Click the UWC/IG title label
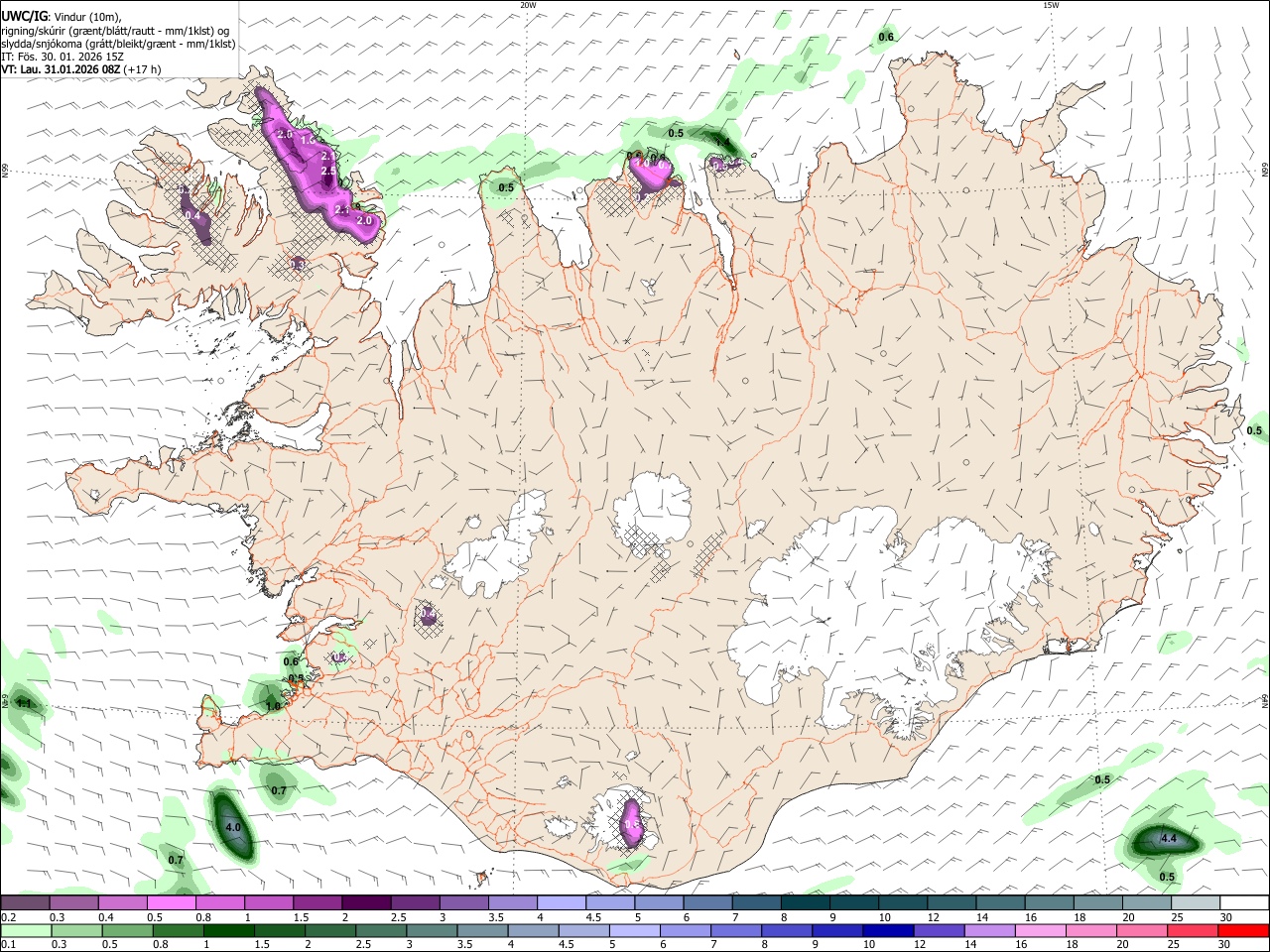 click(24, 17)
